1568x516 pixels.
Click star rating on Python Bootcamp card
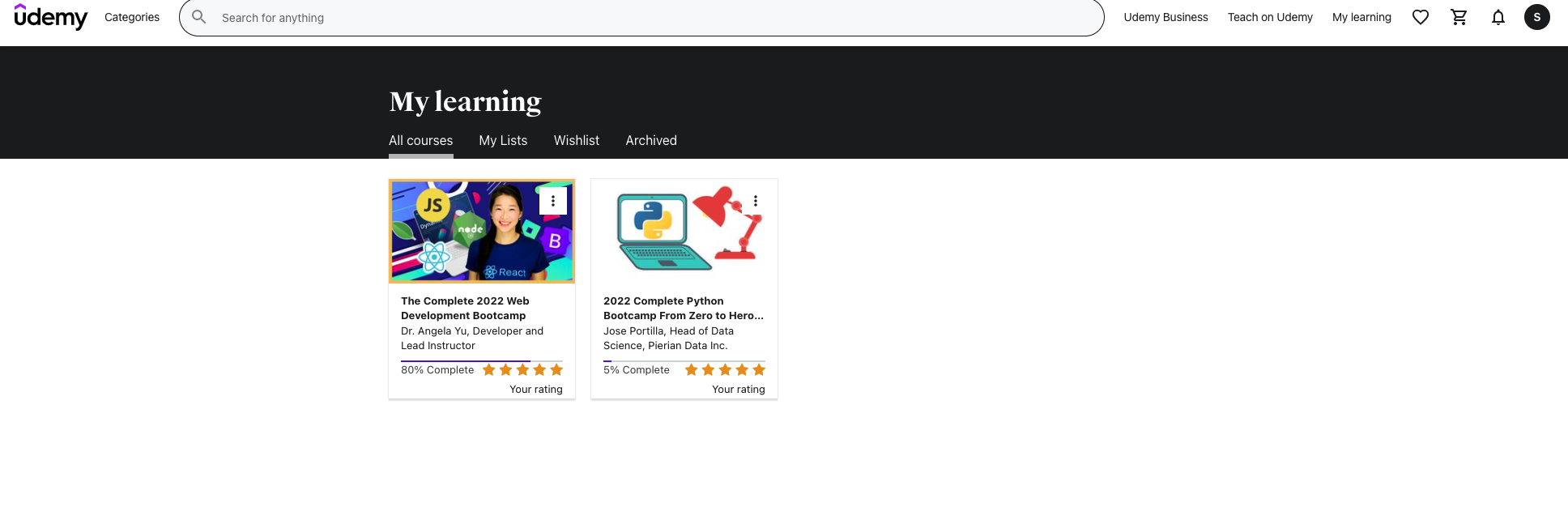point(725,370)
